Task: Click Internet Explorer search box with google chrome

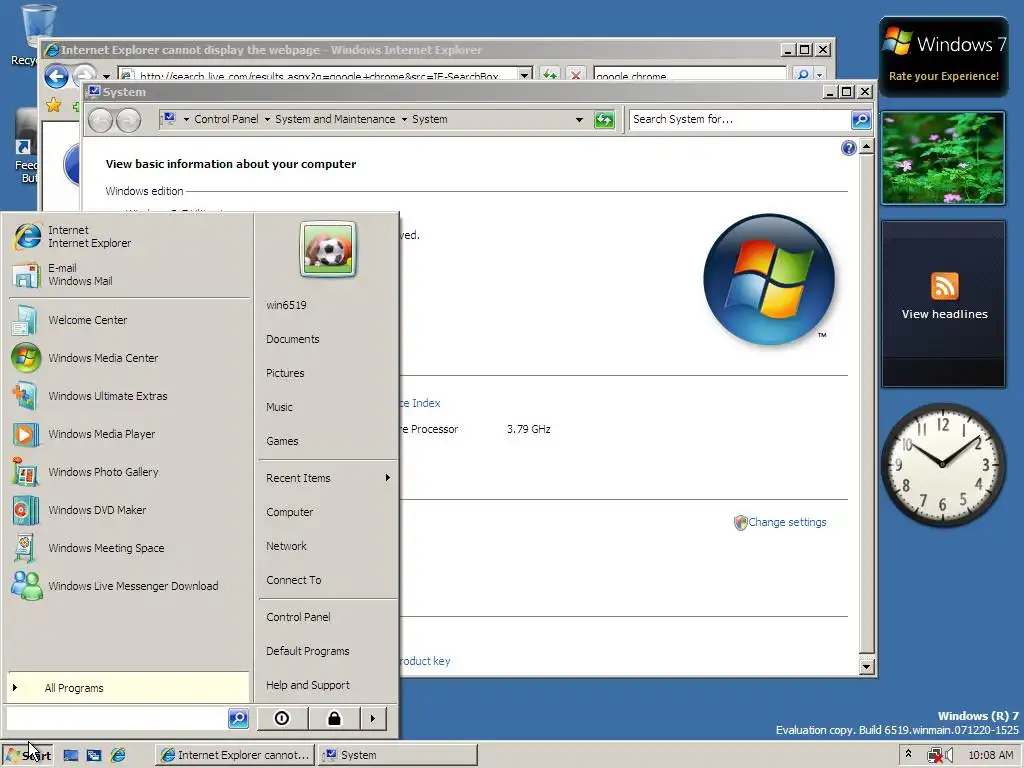Action: [690, 76]
